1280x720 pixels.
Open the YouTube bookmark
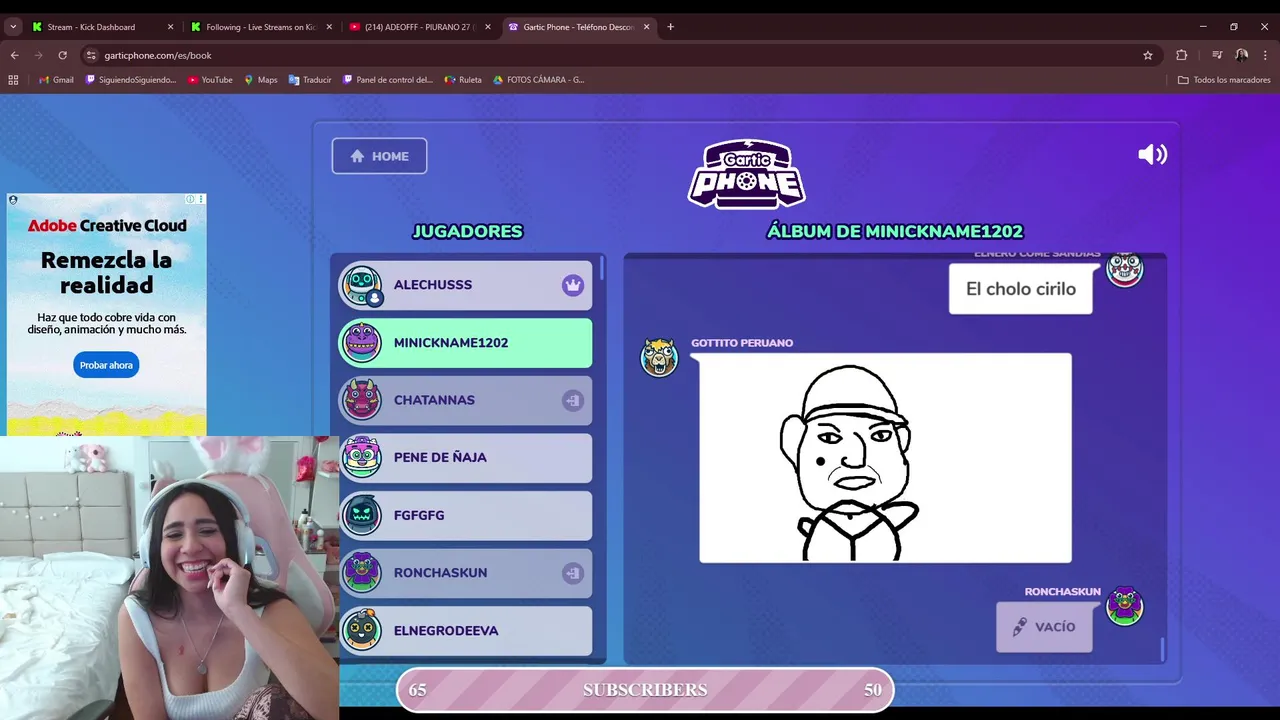(210, 80)
